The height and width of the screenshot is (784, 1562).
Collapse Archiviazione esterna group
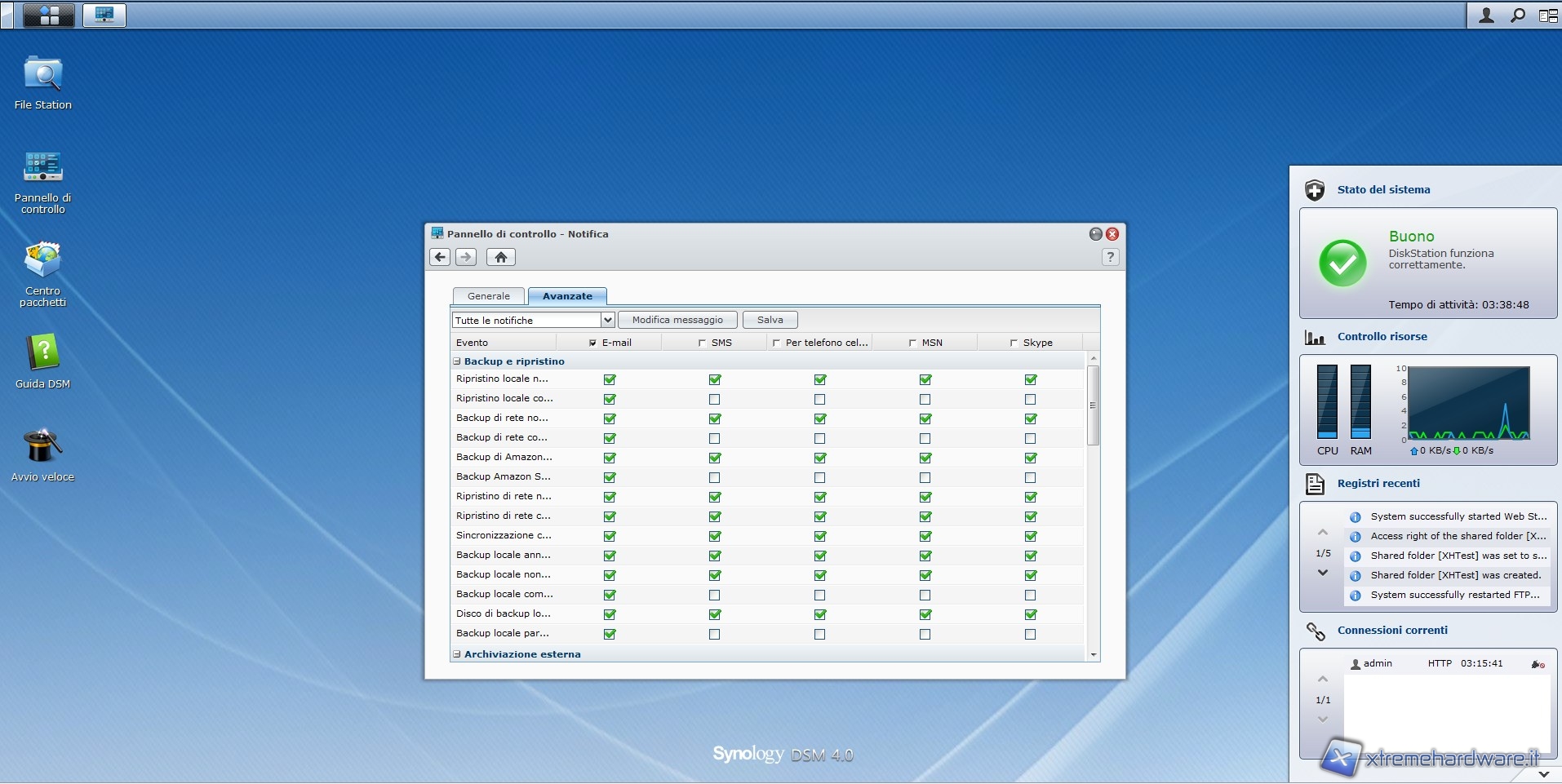pos(457,654)
